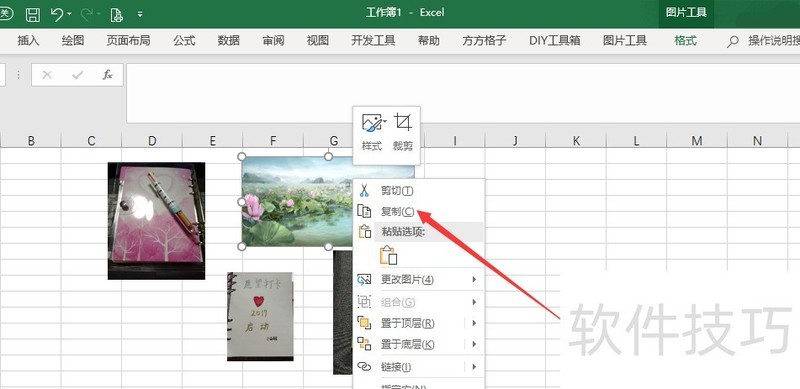Select column M header

pos(697,140)
